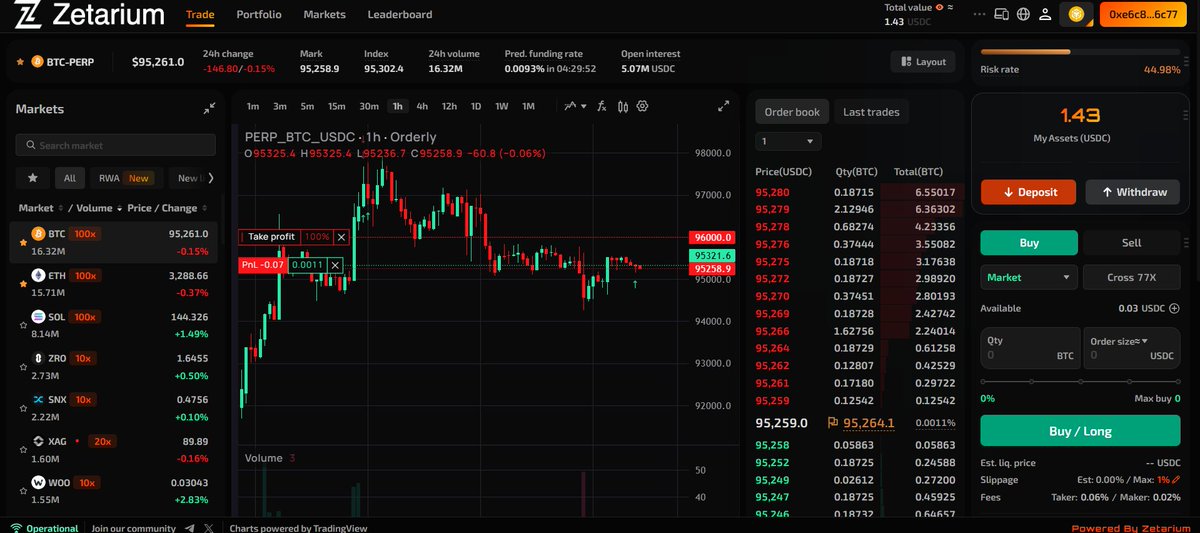Click the Layout button
The width and height of the screenshot is (1200, 533).
(x=922, y=62)
